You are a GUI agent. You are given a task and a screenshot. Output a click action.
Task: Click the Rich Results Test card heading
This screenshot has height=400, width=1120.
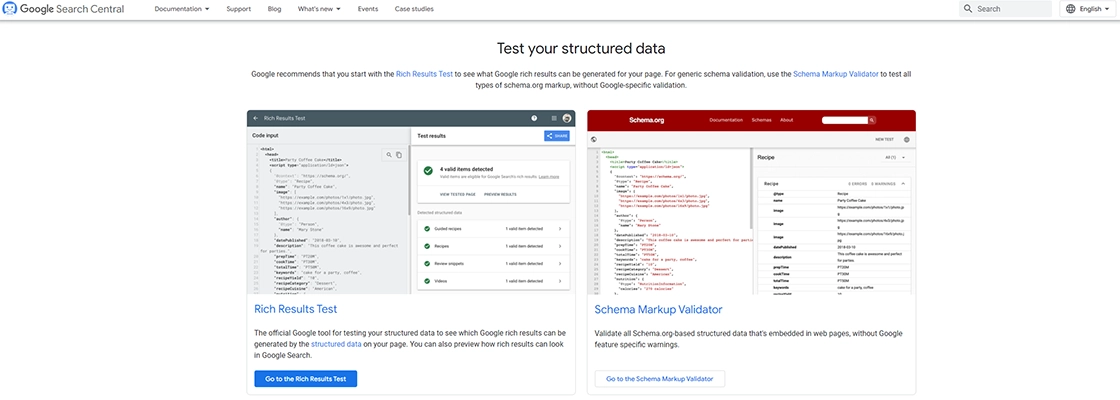tap(296, 309)
